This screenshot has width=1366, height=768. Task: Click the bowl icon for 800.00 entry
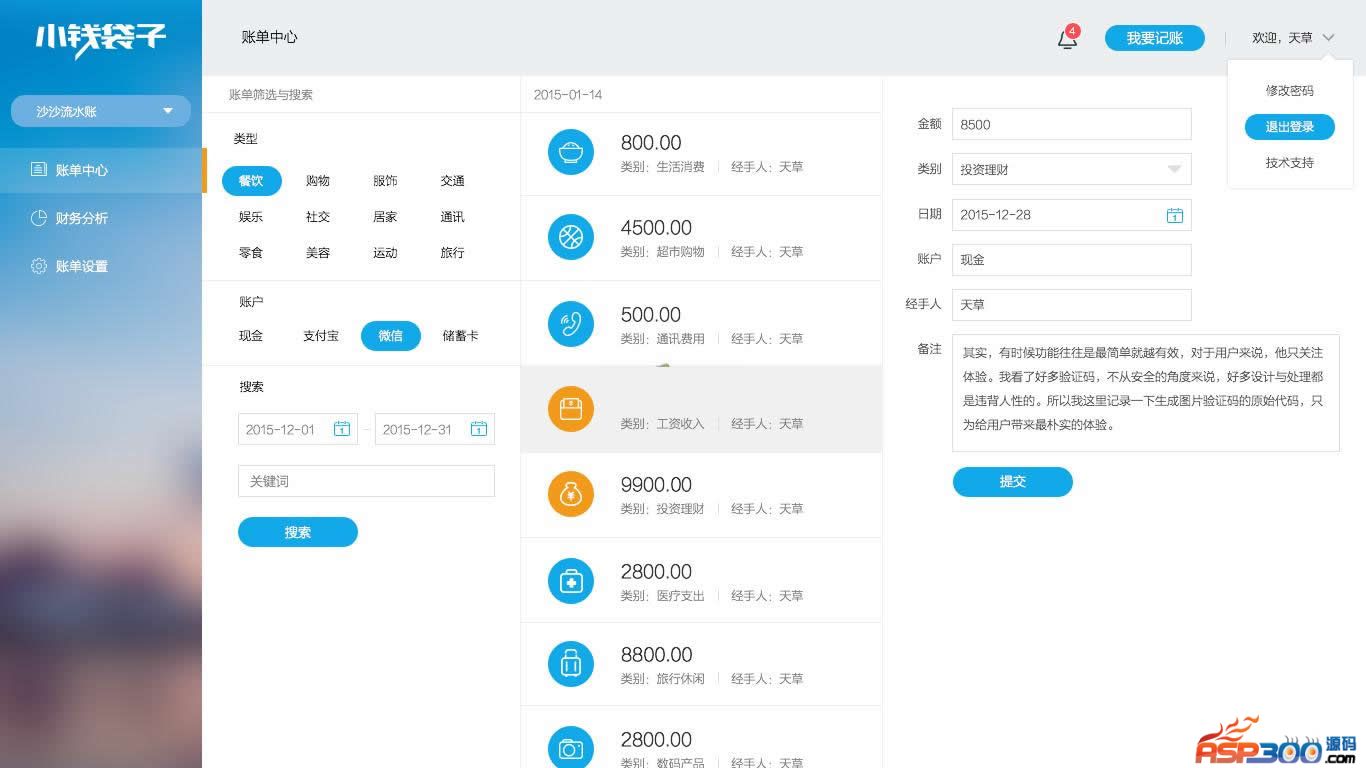click(571, 152)
